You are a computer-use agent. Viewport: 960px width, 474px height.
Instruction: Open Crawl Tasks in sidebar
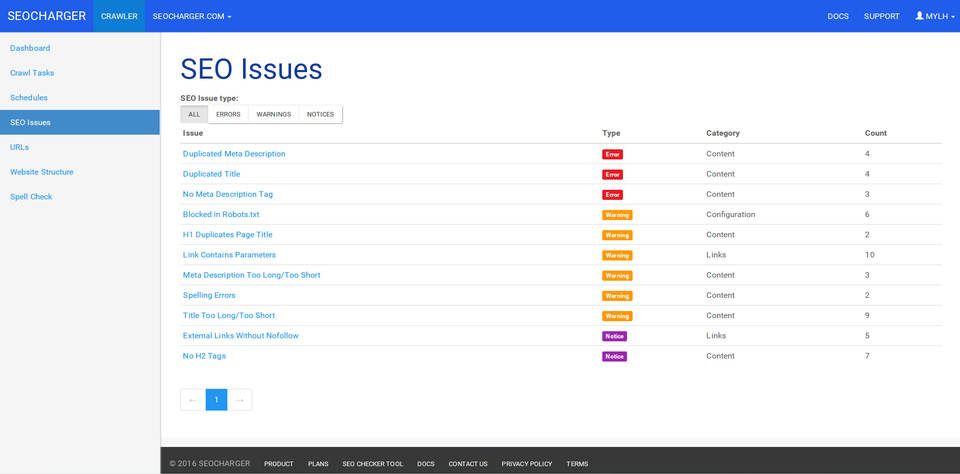(32, 73)
